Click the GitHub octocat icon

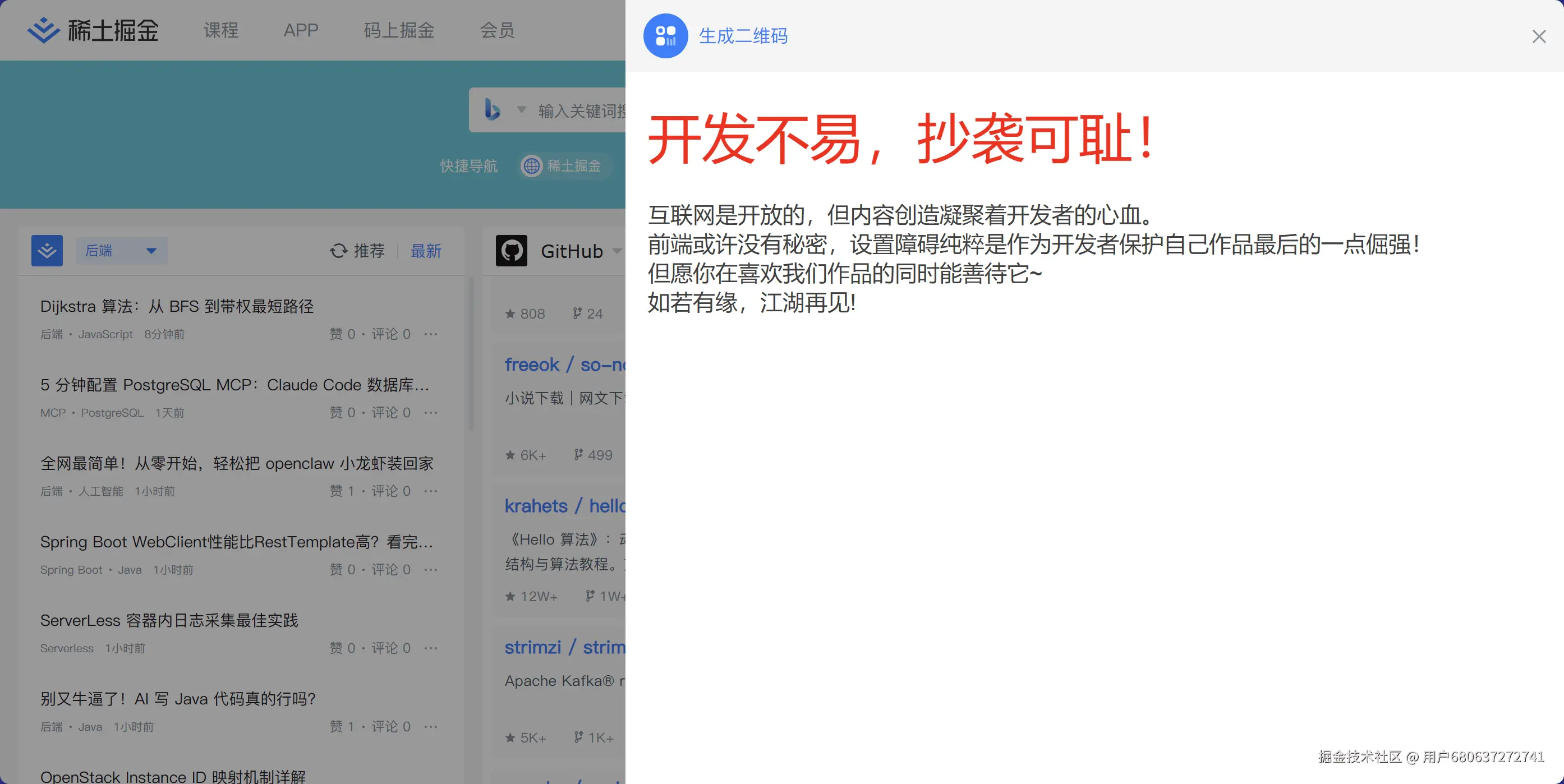511,251
